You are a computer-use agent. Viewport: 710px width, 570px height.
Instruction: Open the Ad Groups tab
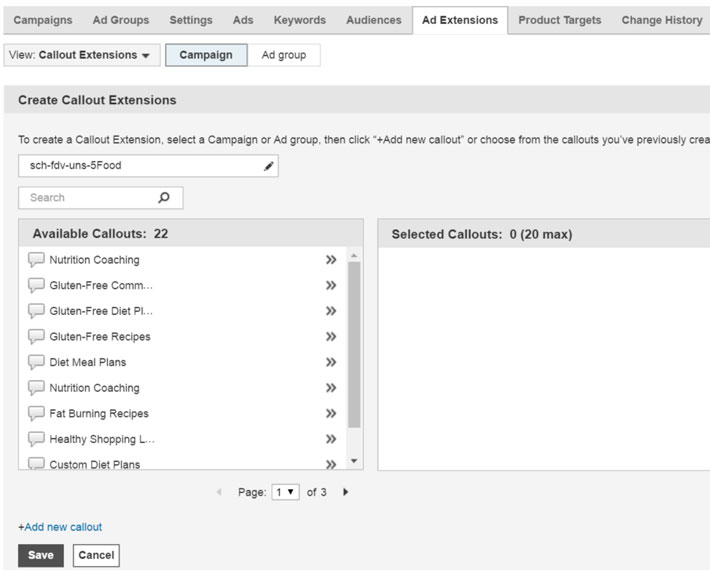pyautogui.click(x=121, y=20)
